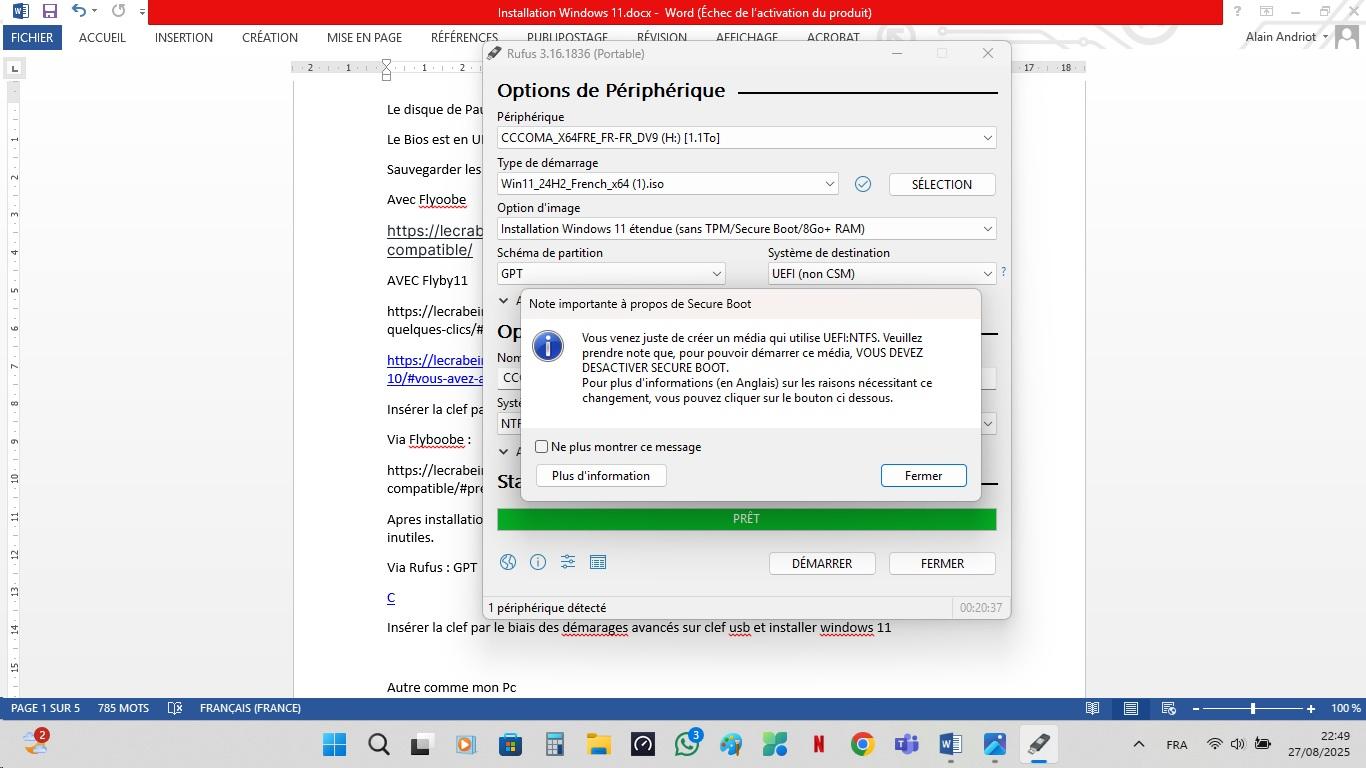Tick "Ne plus montrer ce message" checkbox
Screen dimensions: 1366x768
pyautogui.click(x=542, y=447)
